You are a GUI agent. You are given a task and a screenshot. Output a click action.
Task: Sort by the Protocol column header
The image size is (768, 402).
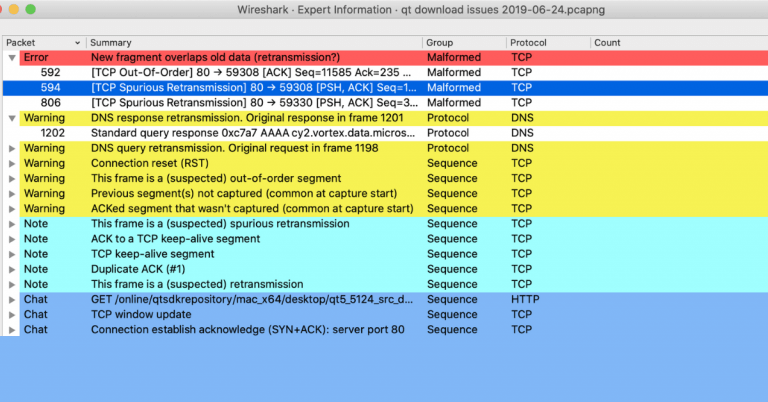click(x=545, y=43)
